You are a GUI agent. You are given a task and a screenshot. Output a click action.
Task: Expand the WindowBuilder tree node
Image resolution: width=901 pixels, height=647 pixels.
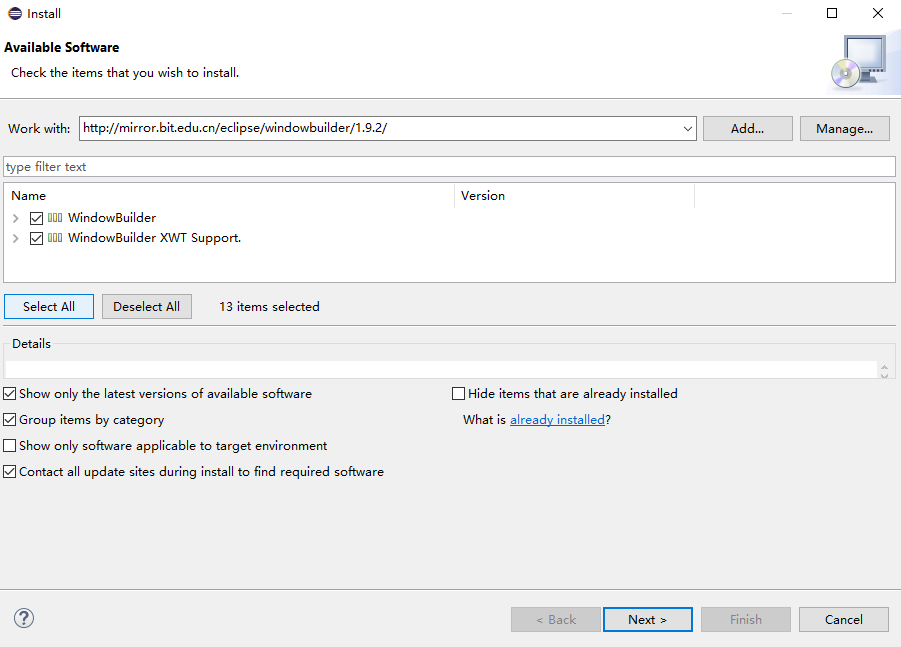pyautogui.click(x=16, y=218)
